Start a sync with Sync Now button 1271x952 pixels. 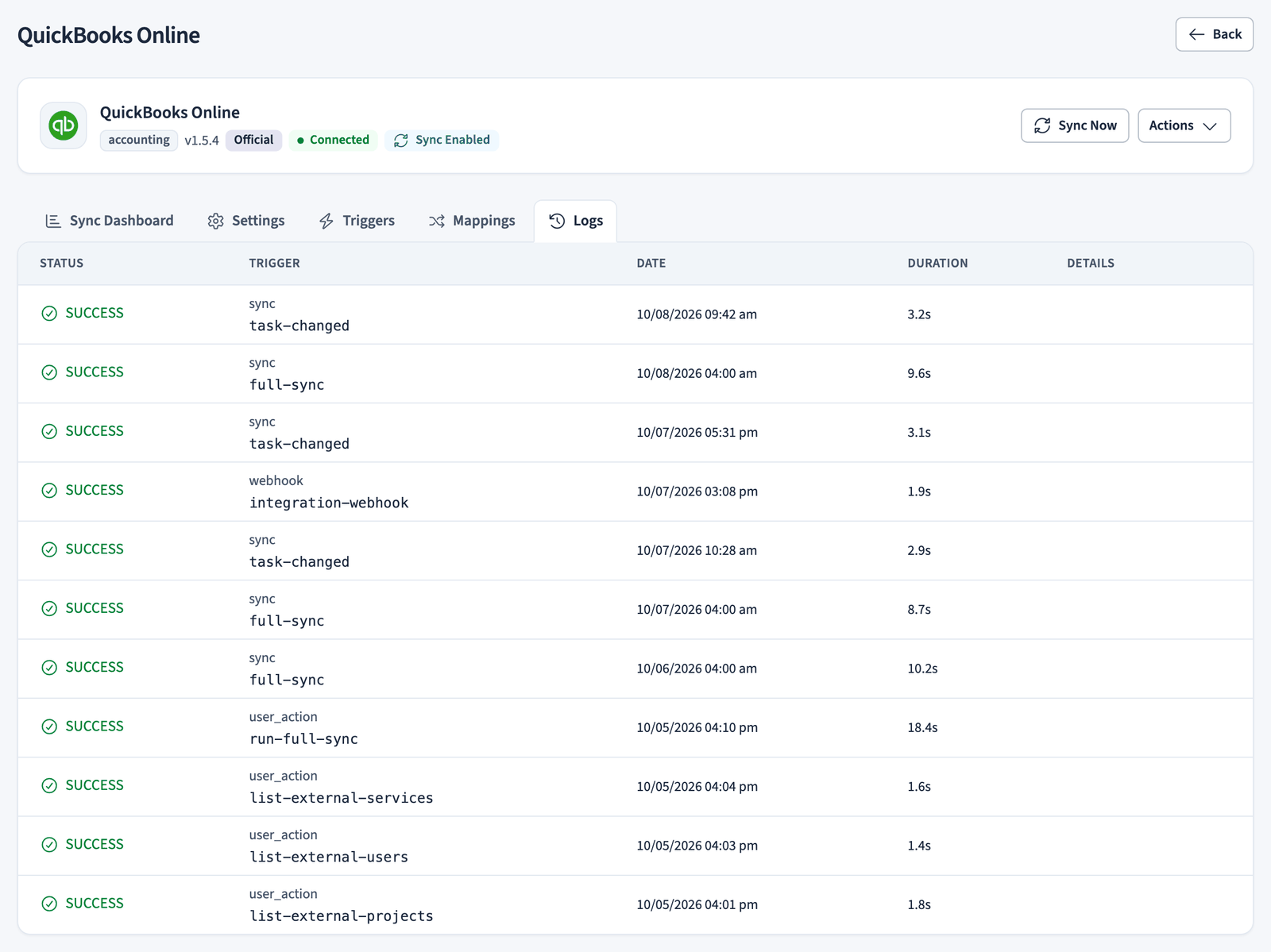[x=1075, y=125]
